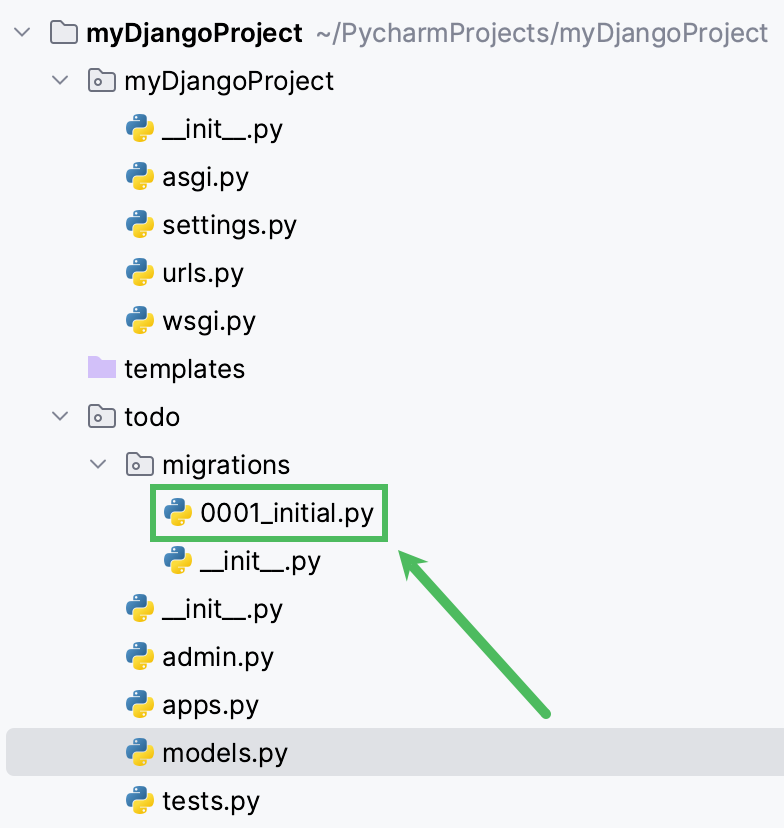
Task: Select the templates folder entry
Action: 184,369
